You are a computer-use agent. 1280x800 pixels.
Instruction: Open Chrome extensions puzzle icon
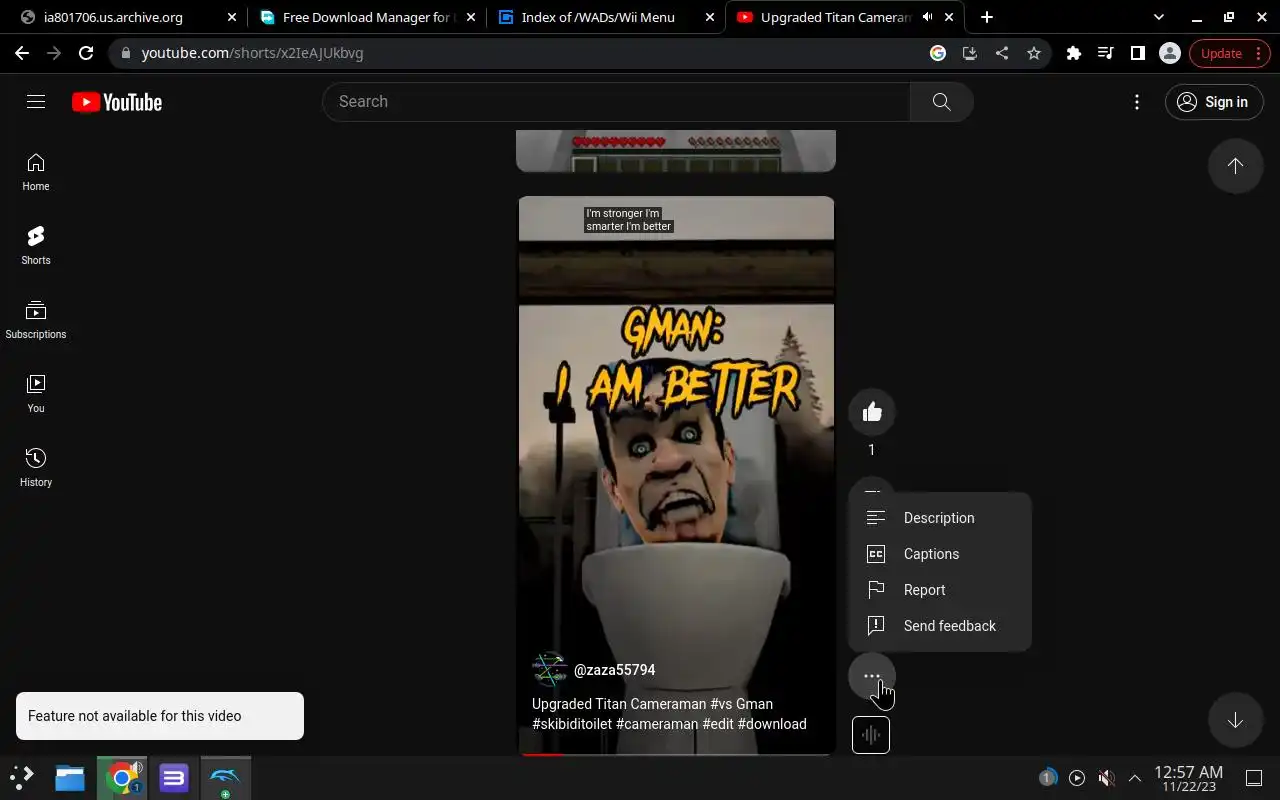1074,53
